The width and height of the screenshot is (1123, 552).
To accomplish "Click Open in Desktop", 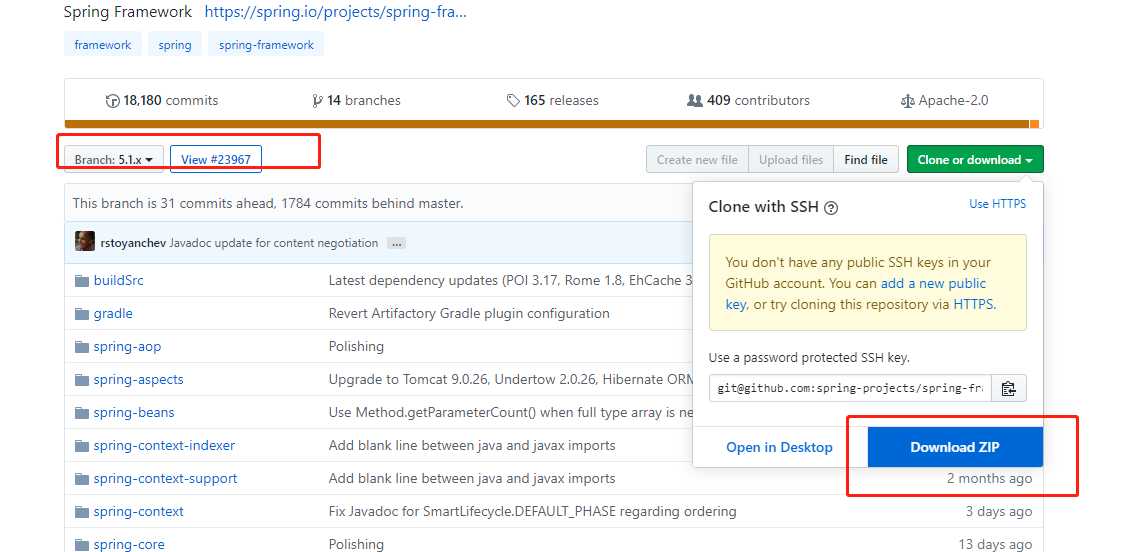I will click(x=779, y=447).
